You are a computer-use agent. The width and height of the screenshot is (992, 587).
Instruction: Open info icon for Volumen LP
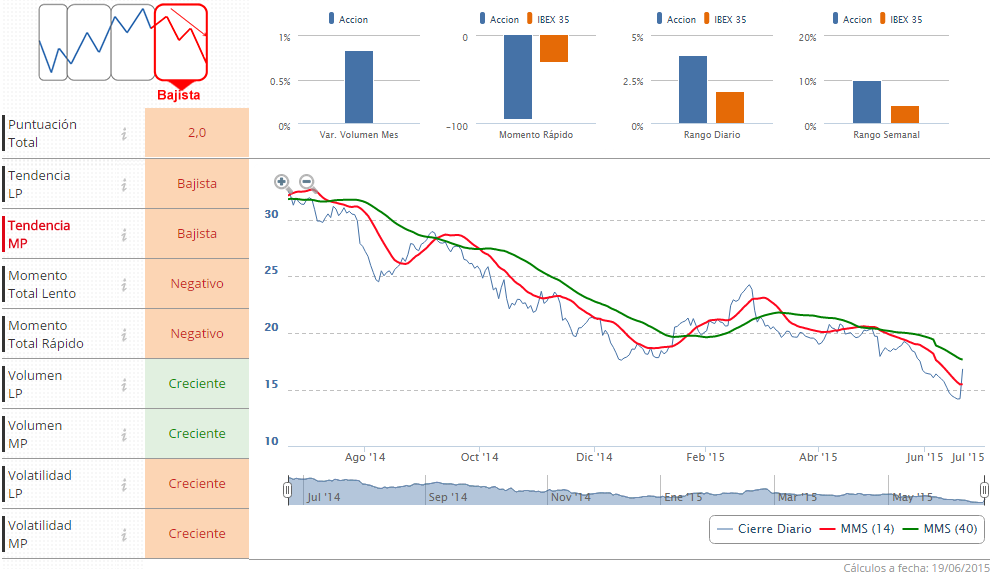pos(124,384)
